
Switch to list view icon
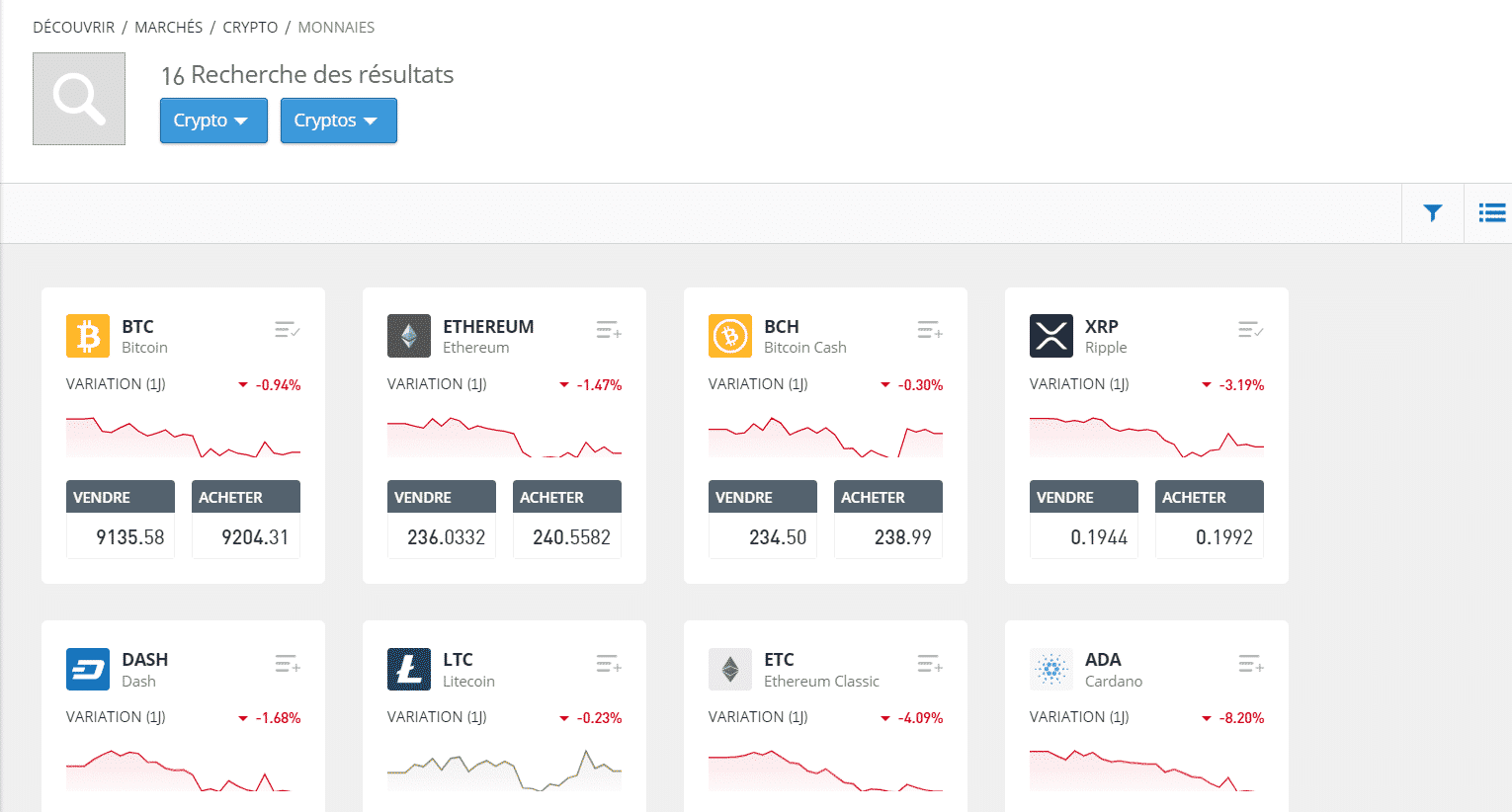pos(1492,212)
